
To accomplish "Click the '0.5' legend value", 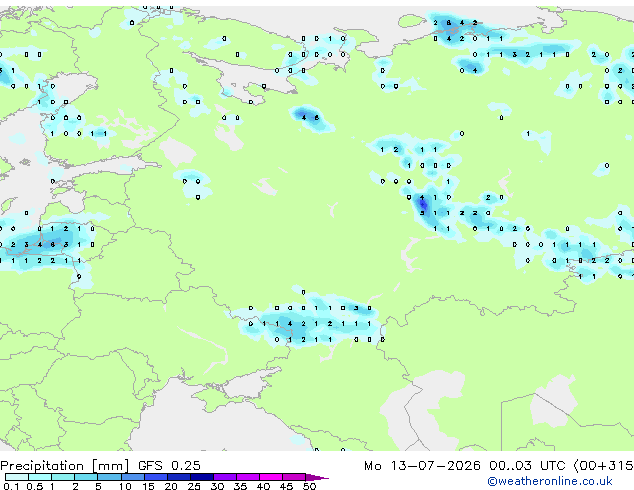I will pyautogui.click(x=35, y=486).
